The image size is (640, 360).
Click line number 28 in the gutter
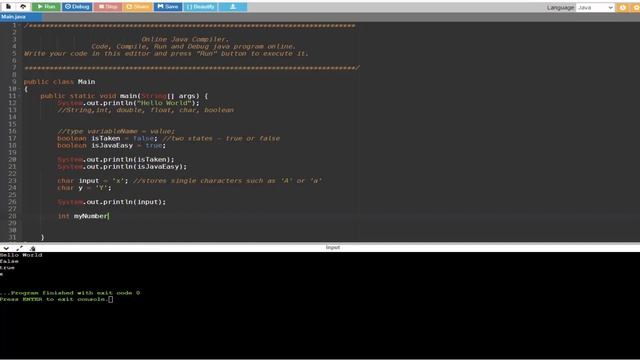tap(12, 216)
